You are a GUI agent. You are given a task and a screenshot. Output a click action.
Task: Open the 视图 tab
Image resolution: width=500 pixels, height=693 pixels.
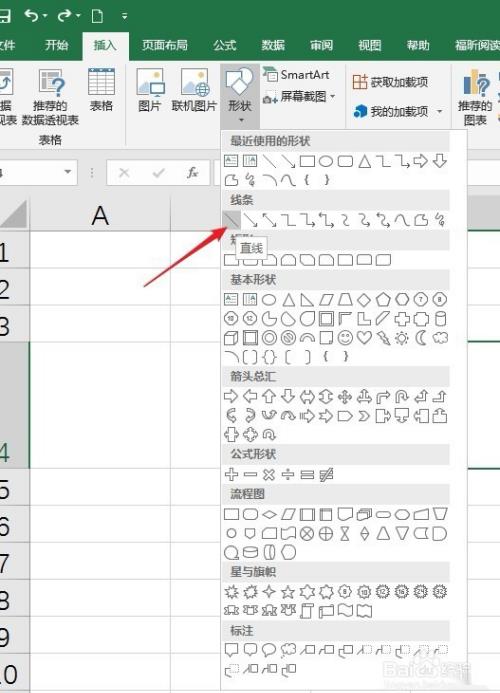[x=370, y=45]
